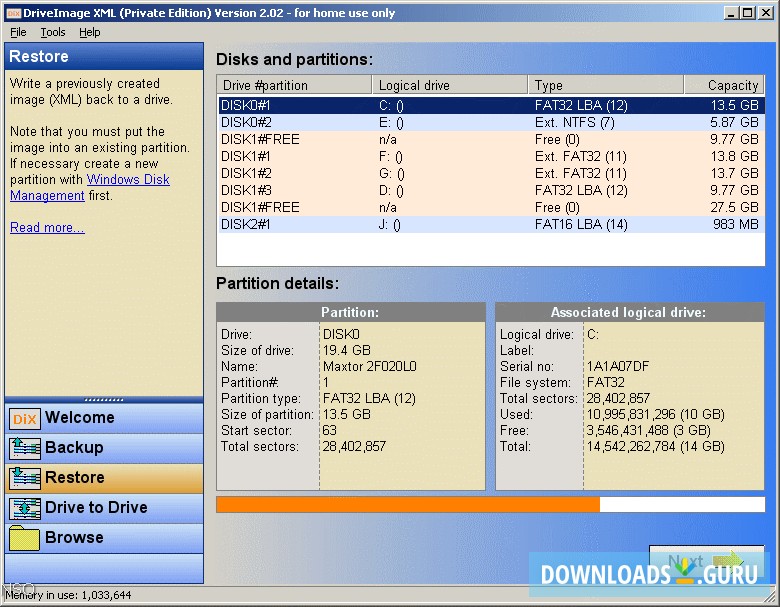780x607 pixels.
Task: Click the sidebar panel splitter grip
Action: 104,399
